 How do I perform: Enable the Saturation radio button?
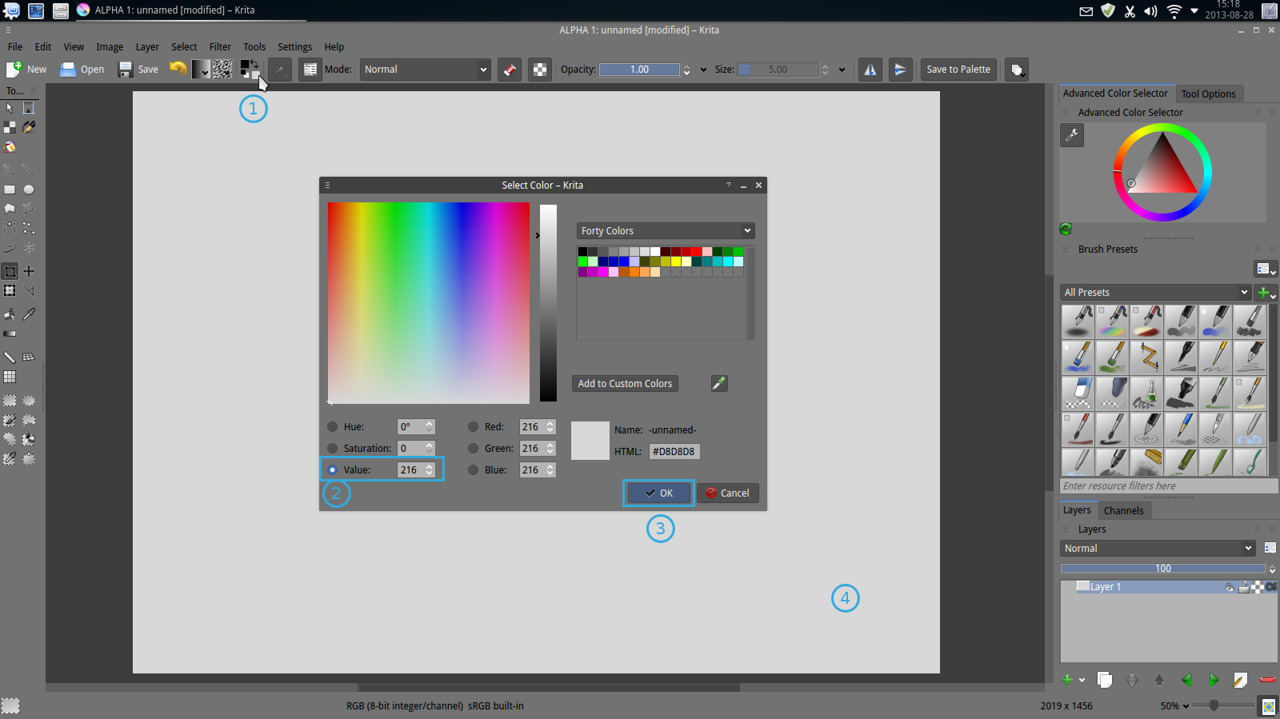[331, 448]
